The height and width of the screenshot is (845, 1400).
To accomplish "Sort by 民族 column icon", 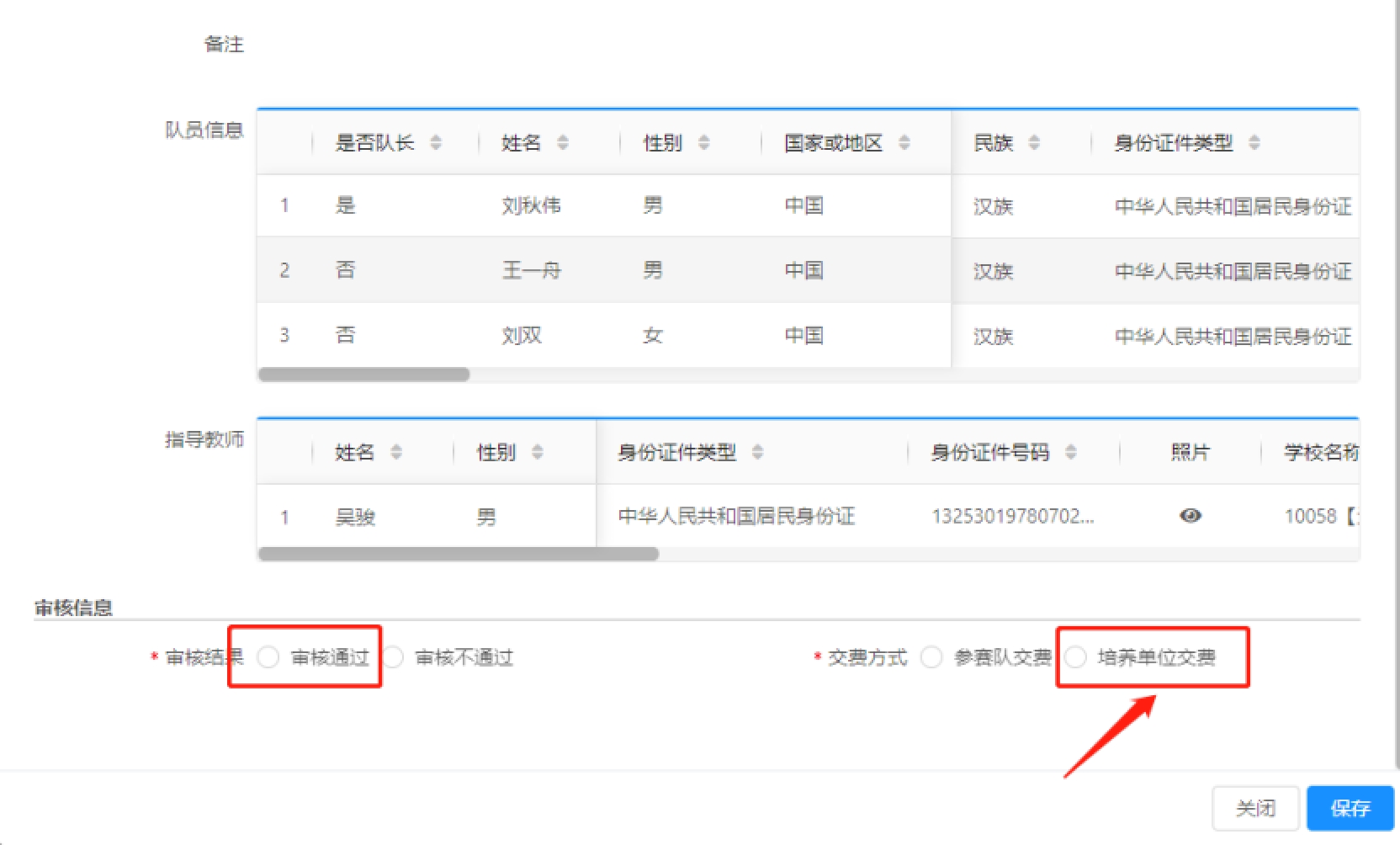I will coord(1034,142).
